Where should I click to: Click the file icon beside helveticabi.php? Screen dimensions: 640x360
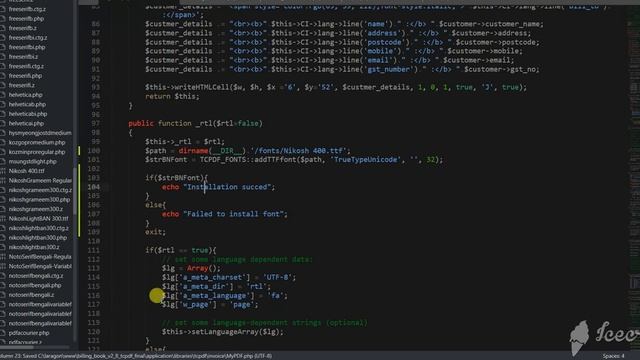tap(3, 114)
